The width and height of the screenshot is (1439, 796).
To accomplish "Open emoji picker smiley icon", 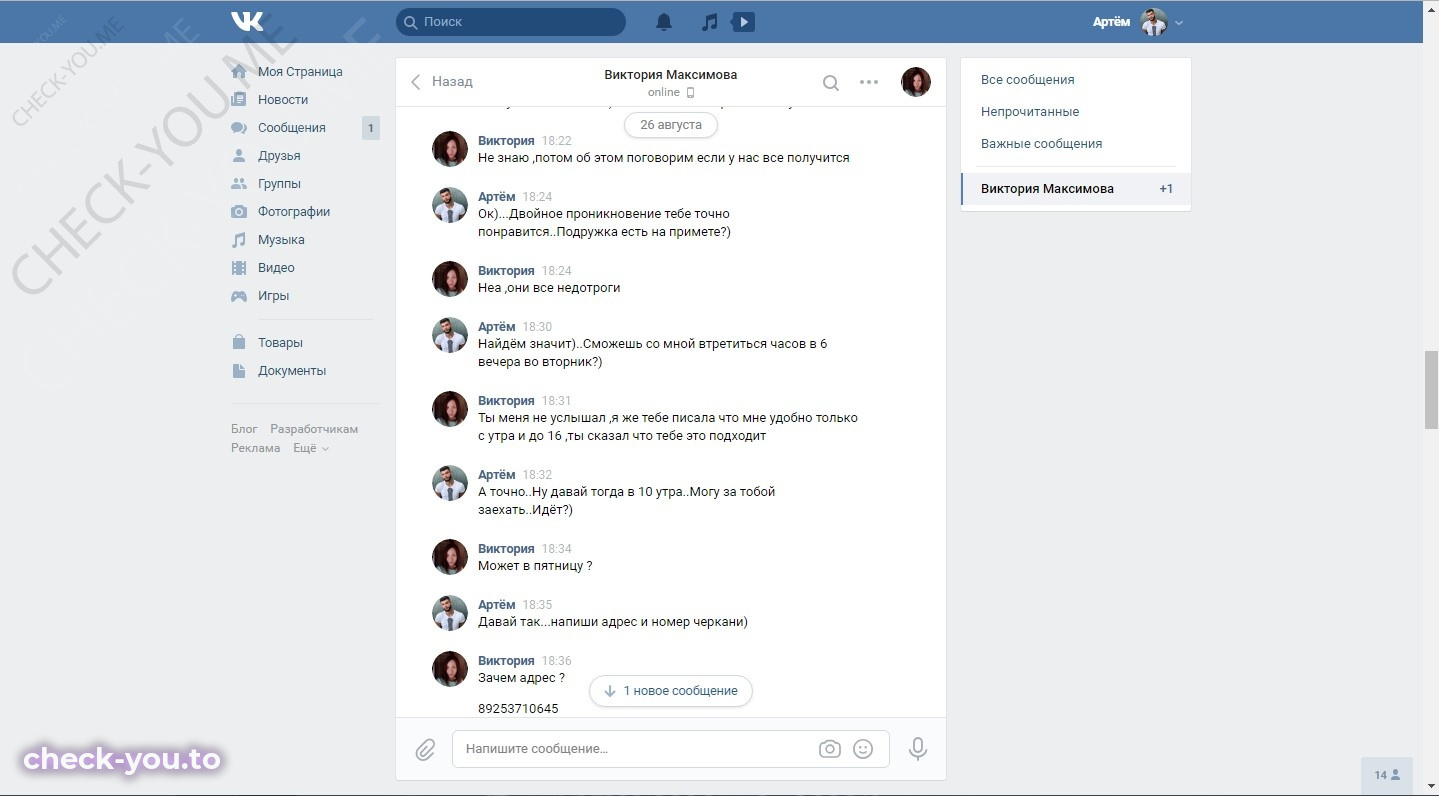I will [x=863, y=749].
